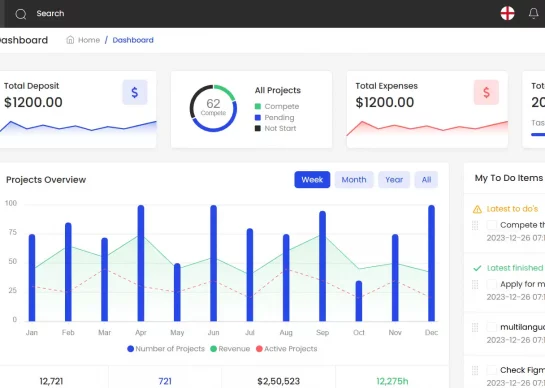The height and width of the screenshot is (388, 545).
Task: Click the $2,50,523 statistic
Action: click(279, 381)
